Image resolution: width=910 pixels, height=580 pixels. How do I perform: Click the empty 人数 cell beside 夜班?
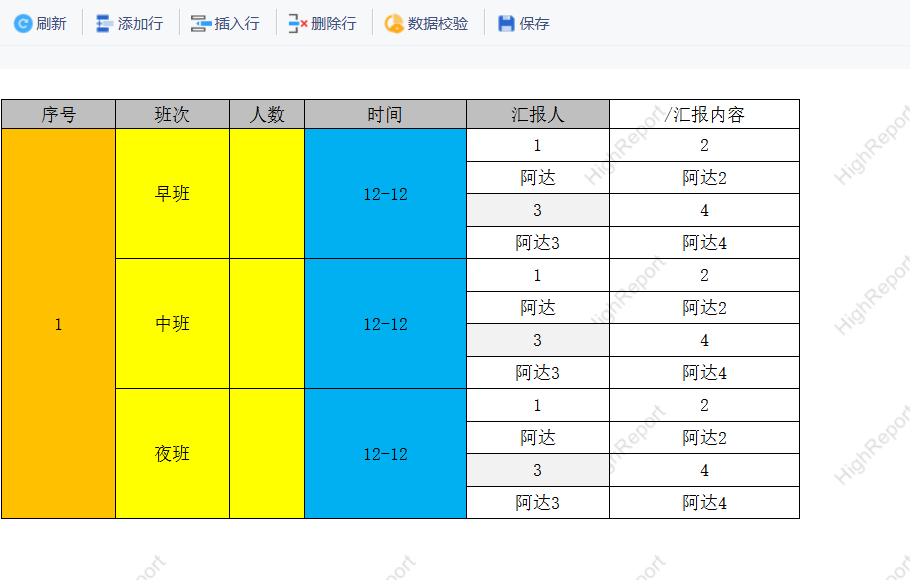(267, 454)
